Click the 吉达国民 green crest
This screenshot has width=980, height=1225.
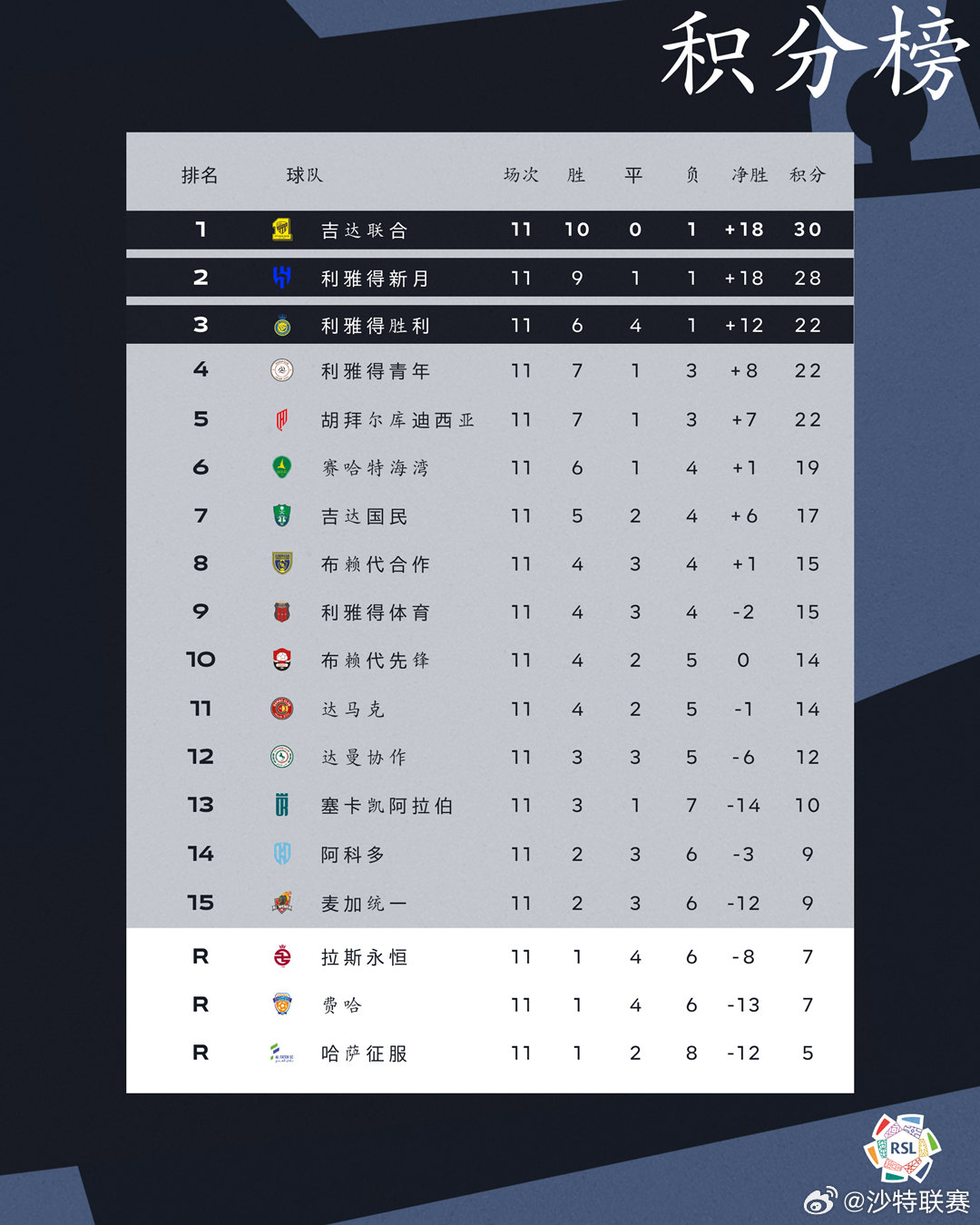[282, 515]
